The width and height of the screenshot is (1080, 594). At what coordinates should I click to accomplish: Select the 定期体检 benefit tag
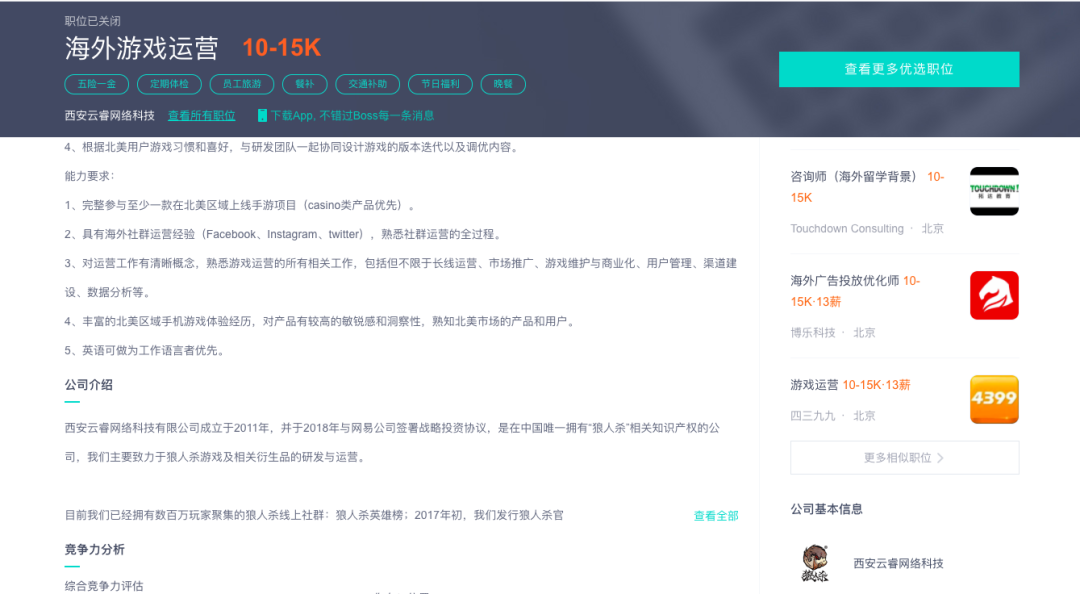tap(169, 84)
